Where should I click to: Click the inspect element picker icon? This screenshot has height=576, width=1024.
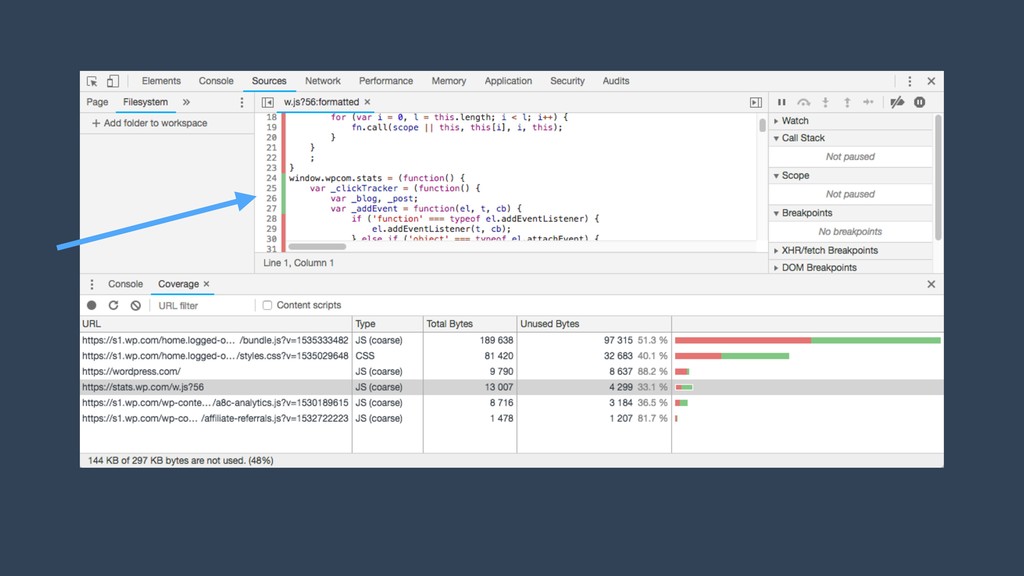pos(92,81)
